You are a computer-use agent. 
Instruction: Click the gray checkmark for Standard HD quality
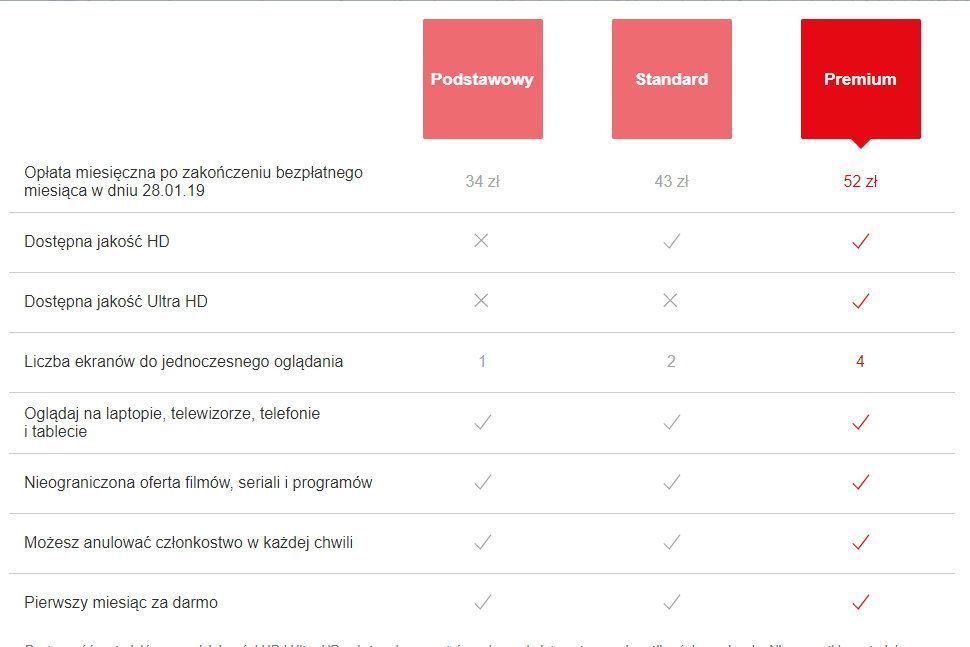coord(671,241)
